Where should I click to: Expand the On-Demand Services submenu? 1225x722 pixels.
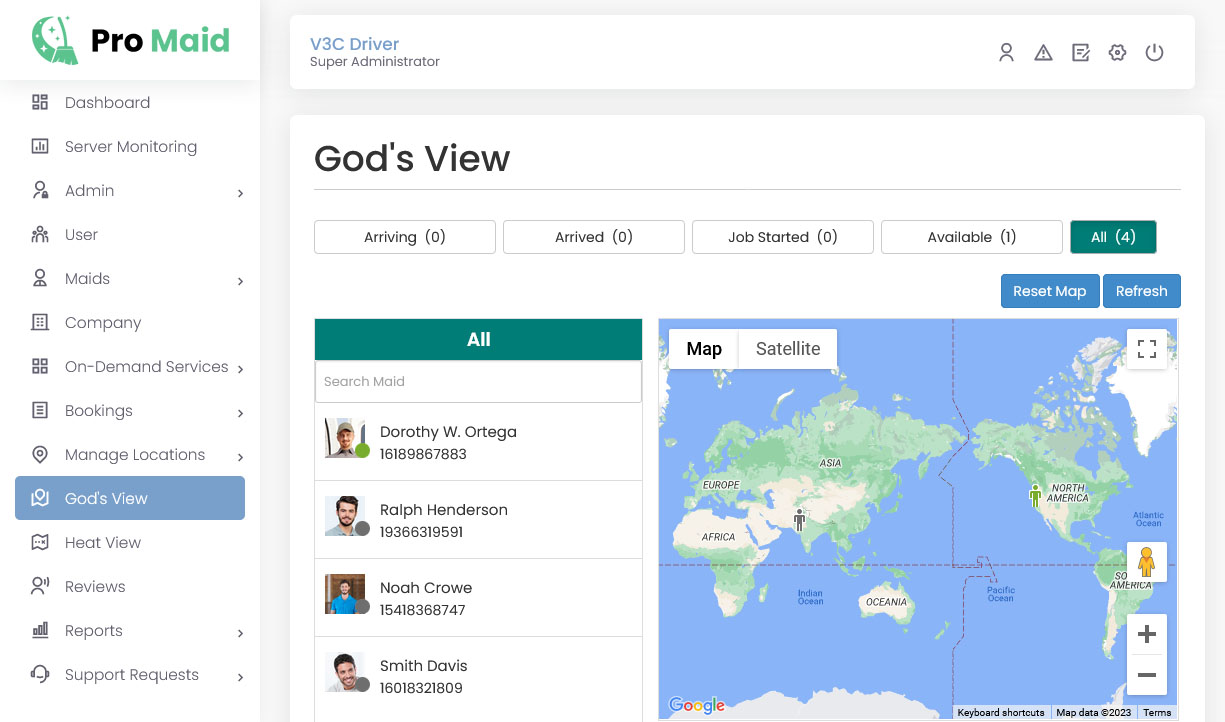pyautogui.click(x=240, y=369)
